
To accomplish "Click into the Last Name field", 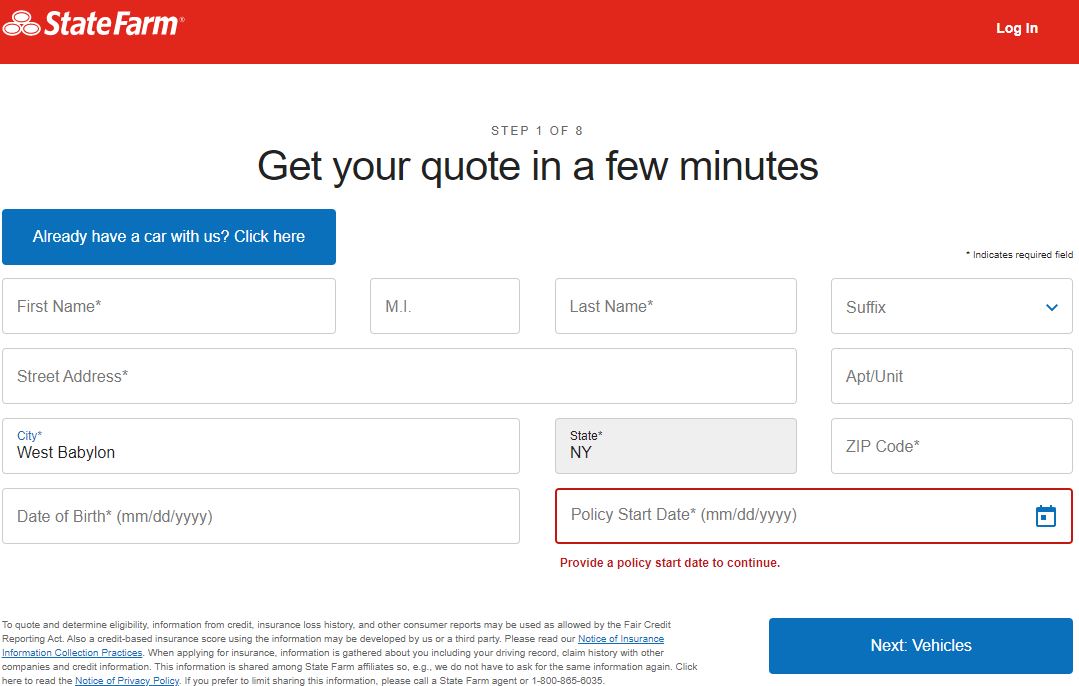I will 675,306.
